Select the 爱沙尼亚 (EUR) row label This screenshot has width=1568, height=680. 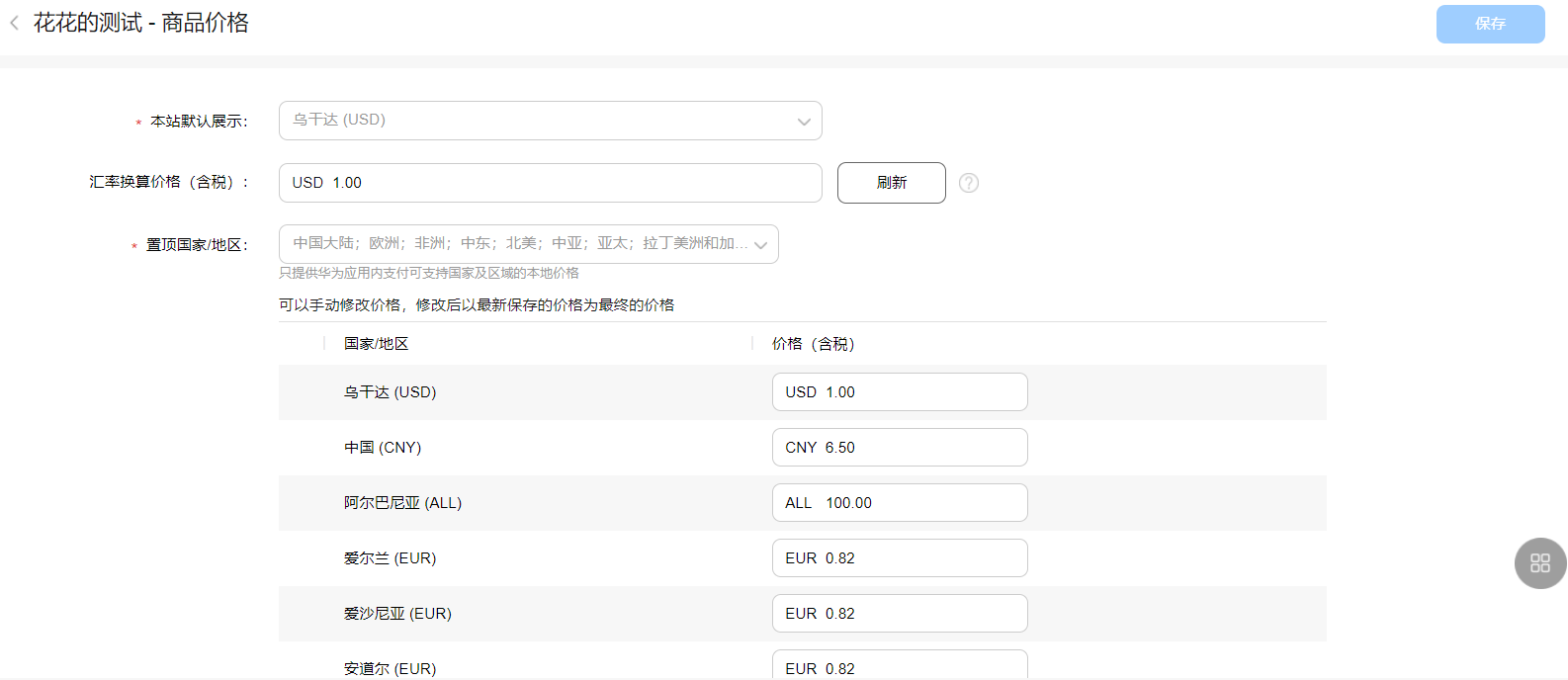pos(397,614)
